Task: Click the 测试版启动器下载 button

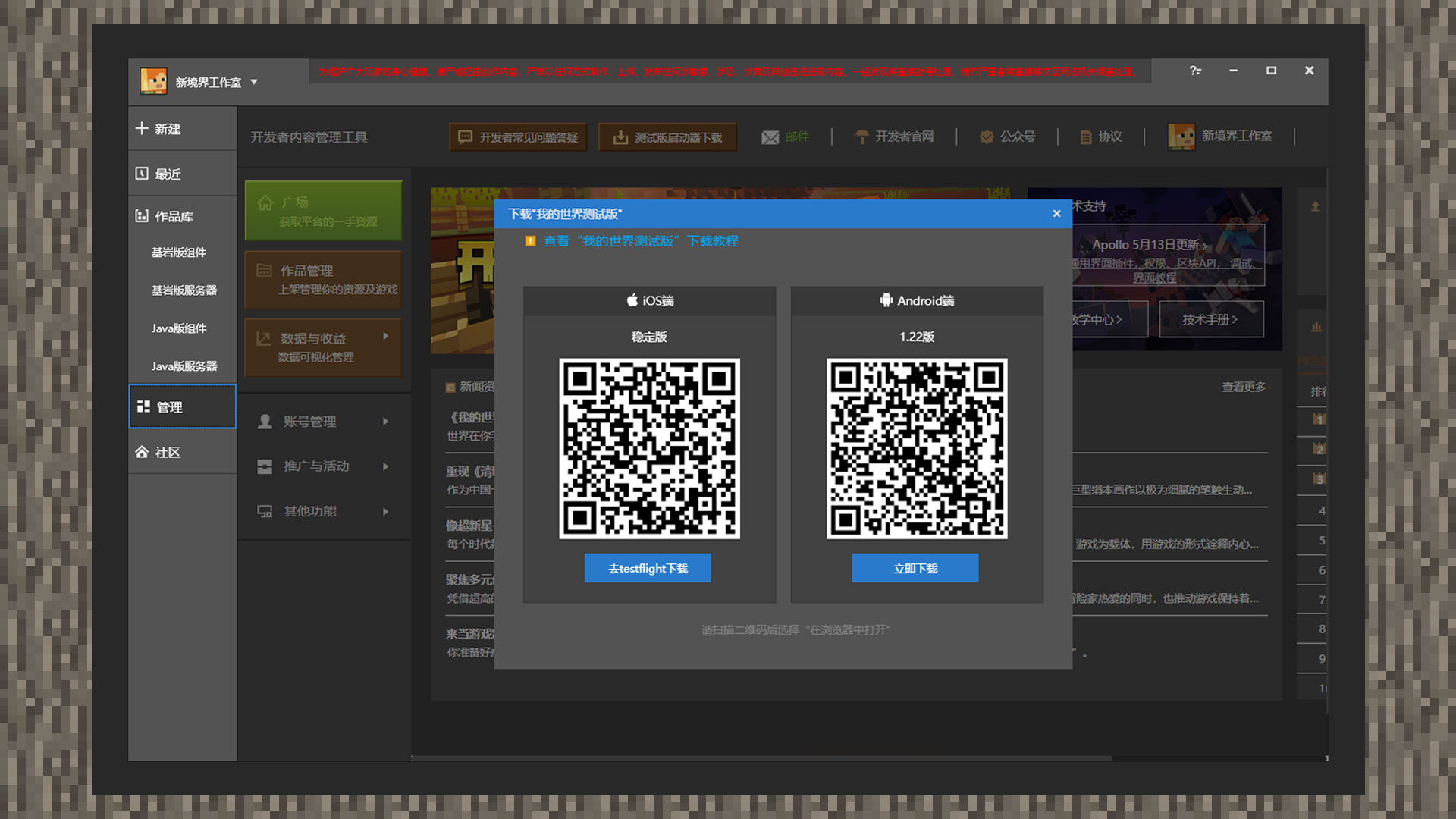Action: pyautogui.click(x=667, y=137)
